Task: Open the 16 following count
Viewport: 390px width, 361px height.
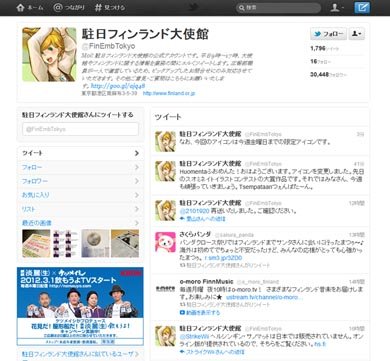Action: 320,62
